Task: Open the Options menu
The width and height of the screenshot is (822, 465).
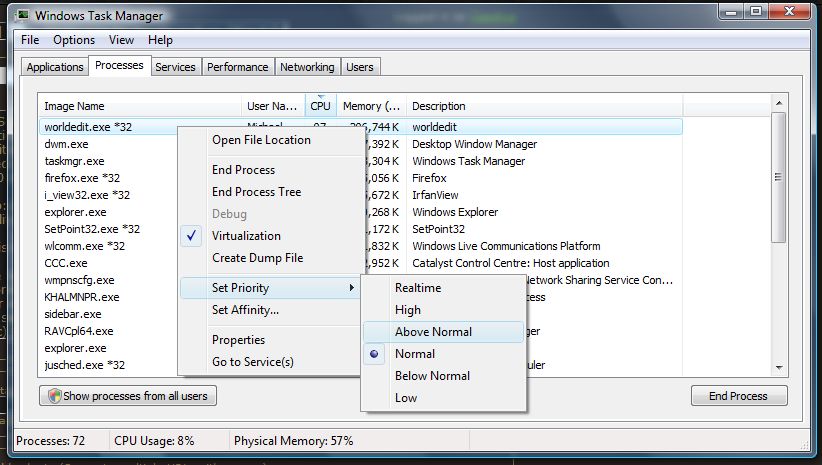Action: 74,40
